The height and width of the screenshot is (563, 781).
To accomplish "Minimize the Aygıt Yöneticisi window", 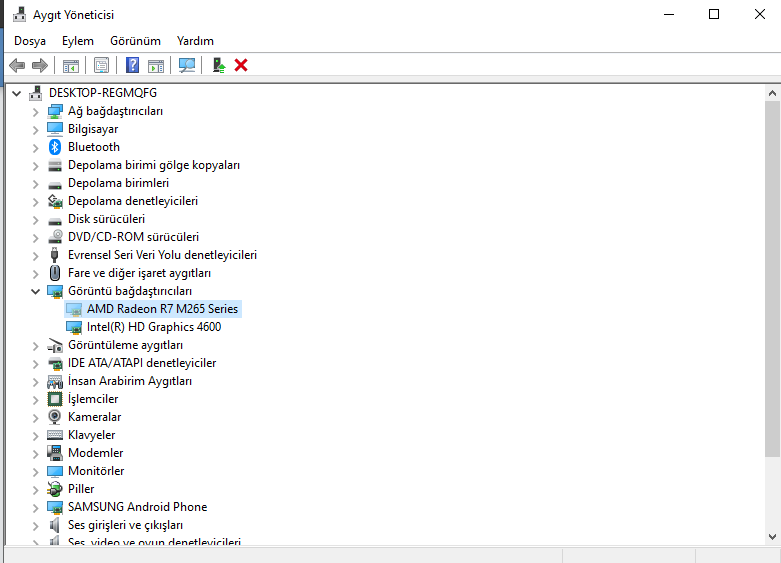I will point(669,14).
